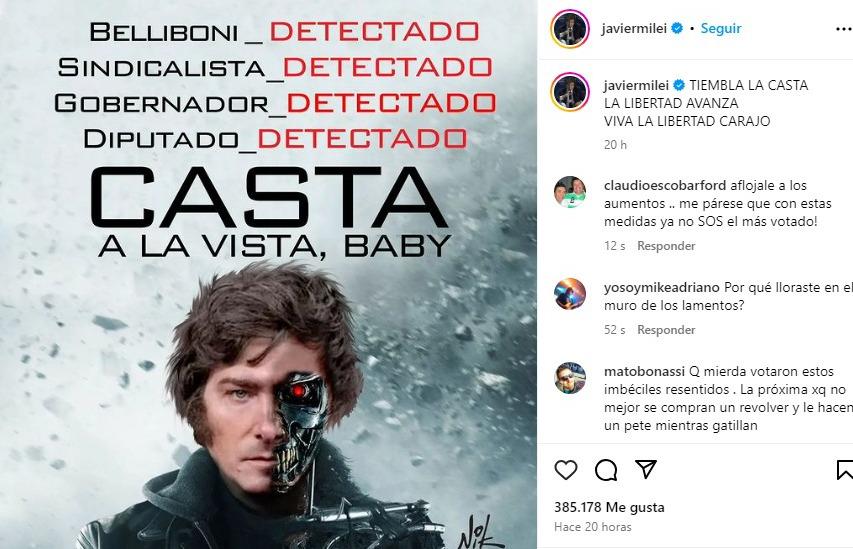Viewport: 853px width, 549px height.
Task: Open the matobonassi username link
Action: 644,372
